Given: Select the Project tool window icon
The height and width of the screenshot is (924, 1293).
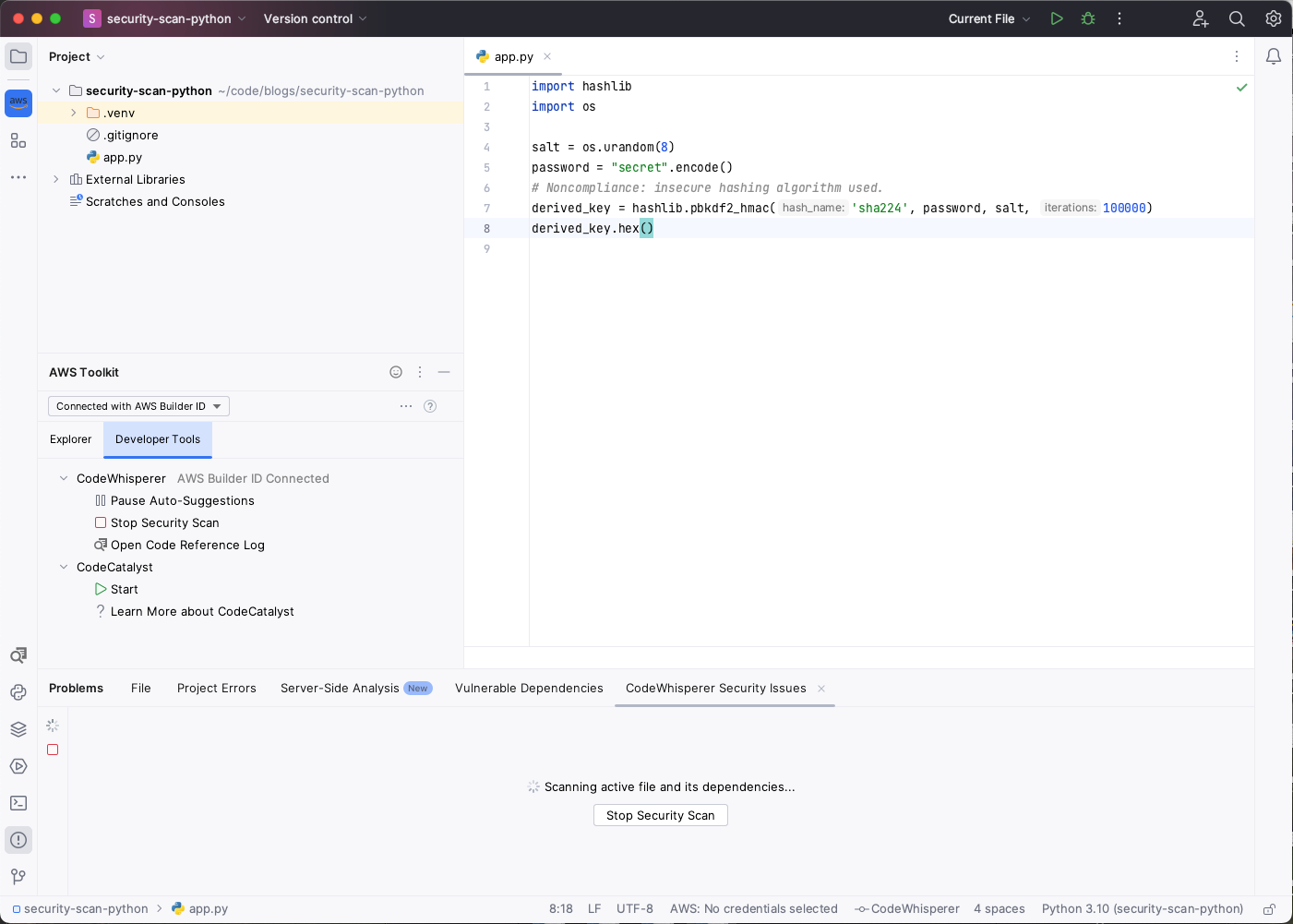Looking at the screenshot, I should pyautogui.click(x=18, y=56).
